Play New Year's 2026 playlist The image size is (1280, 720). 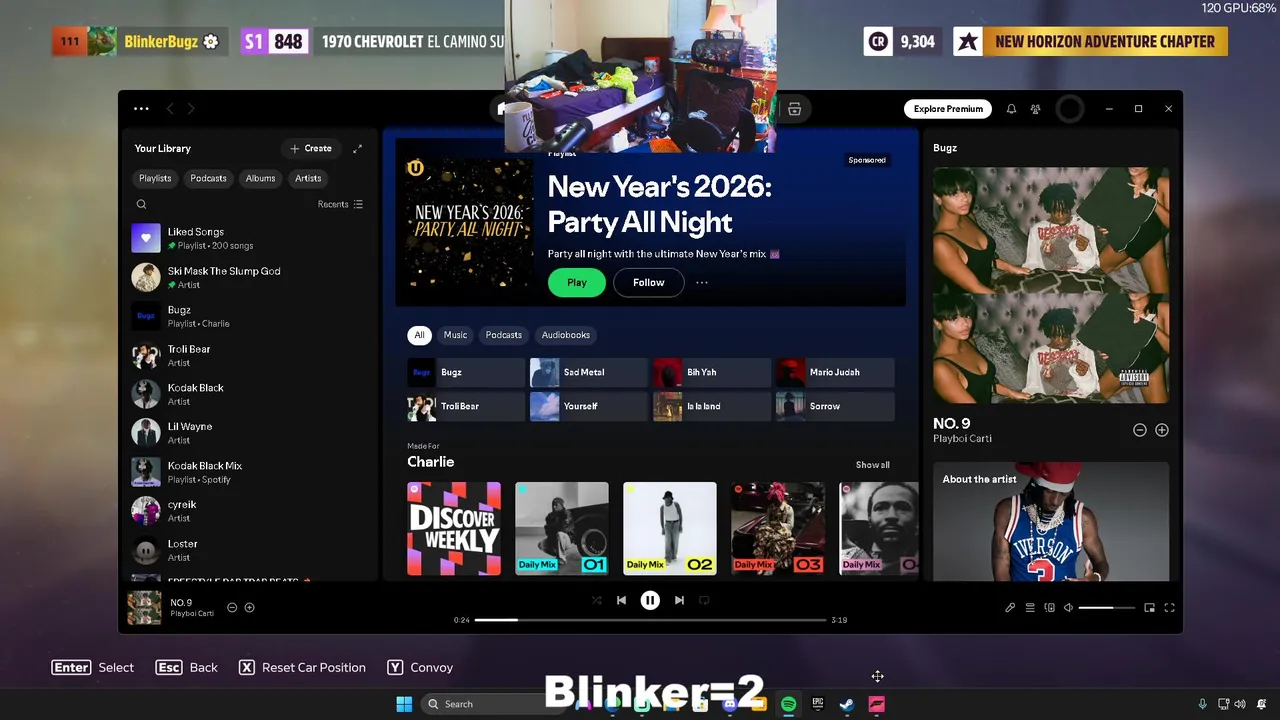pyautogui.click(x=577, y=282)
